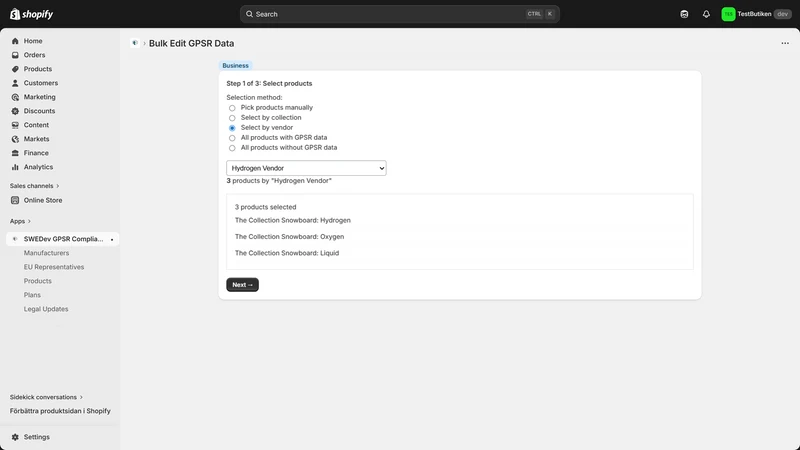Click the Discounts badge icon

[x=15, y=111]
